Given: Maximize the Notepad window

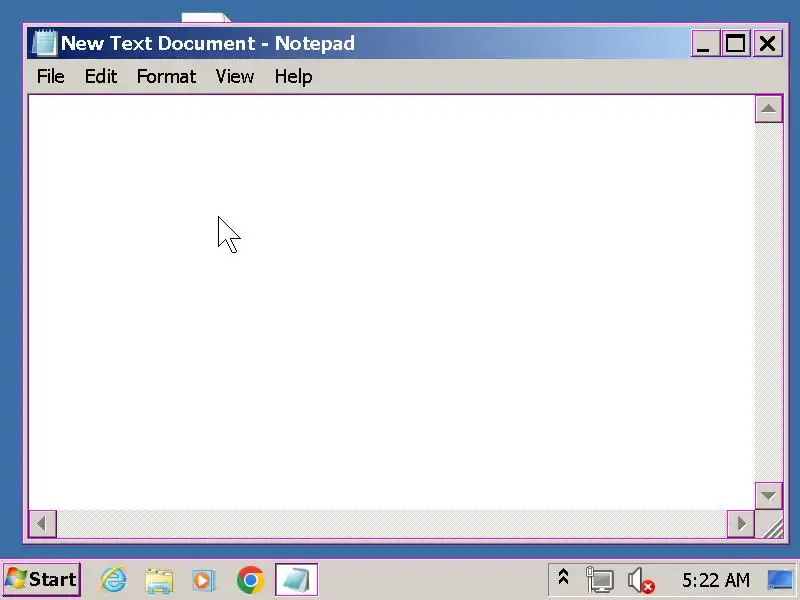Looking at the screenshot, I should [x=736, y=43].
